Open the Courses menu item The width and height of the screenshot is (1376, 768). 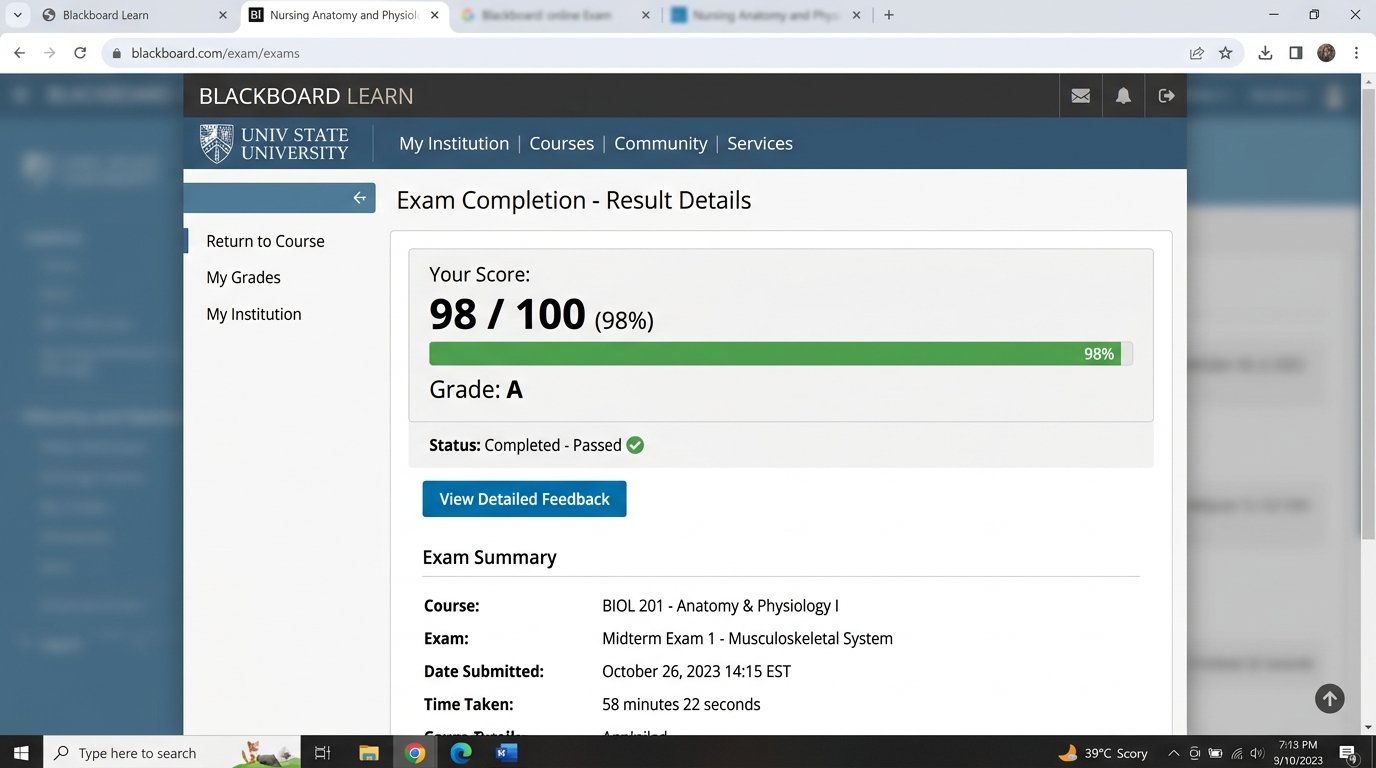[561, 144]
